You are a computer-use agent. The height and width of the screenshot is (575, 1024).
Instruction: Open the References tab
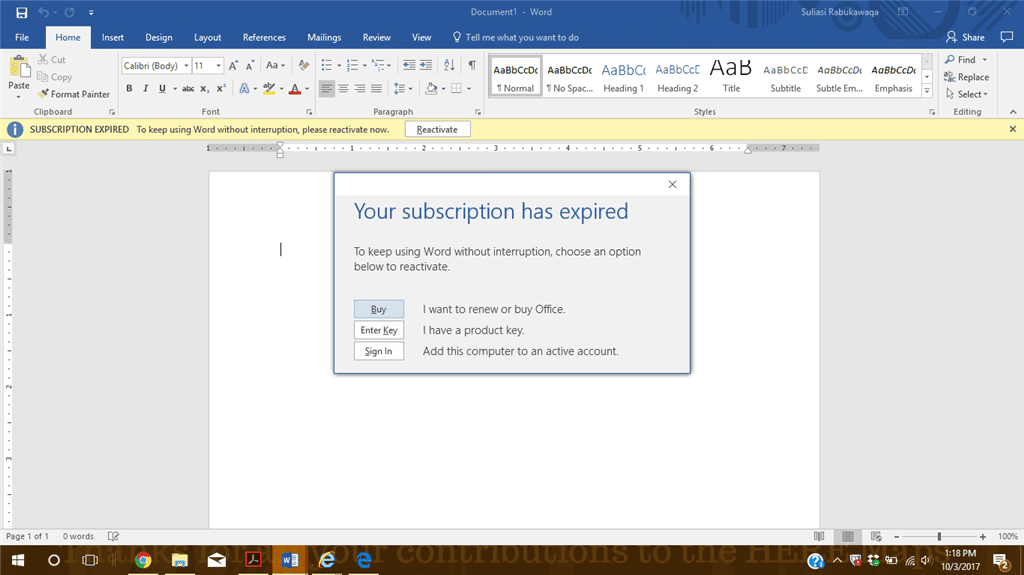[264, 37]
